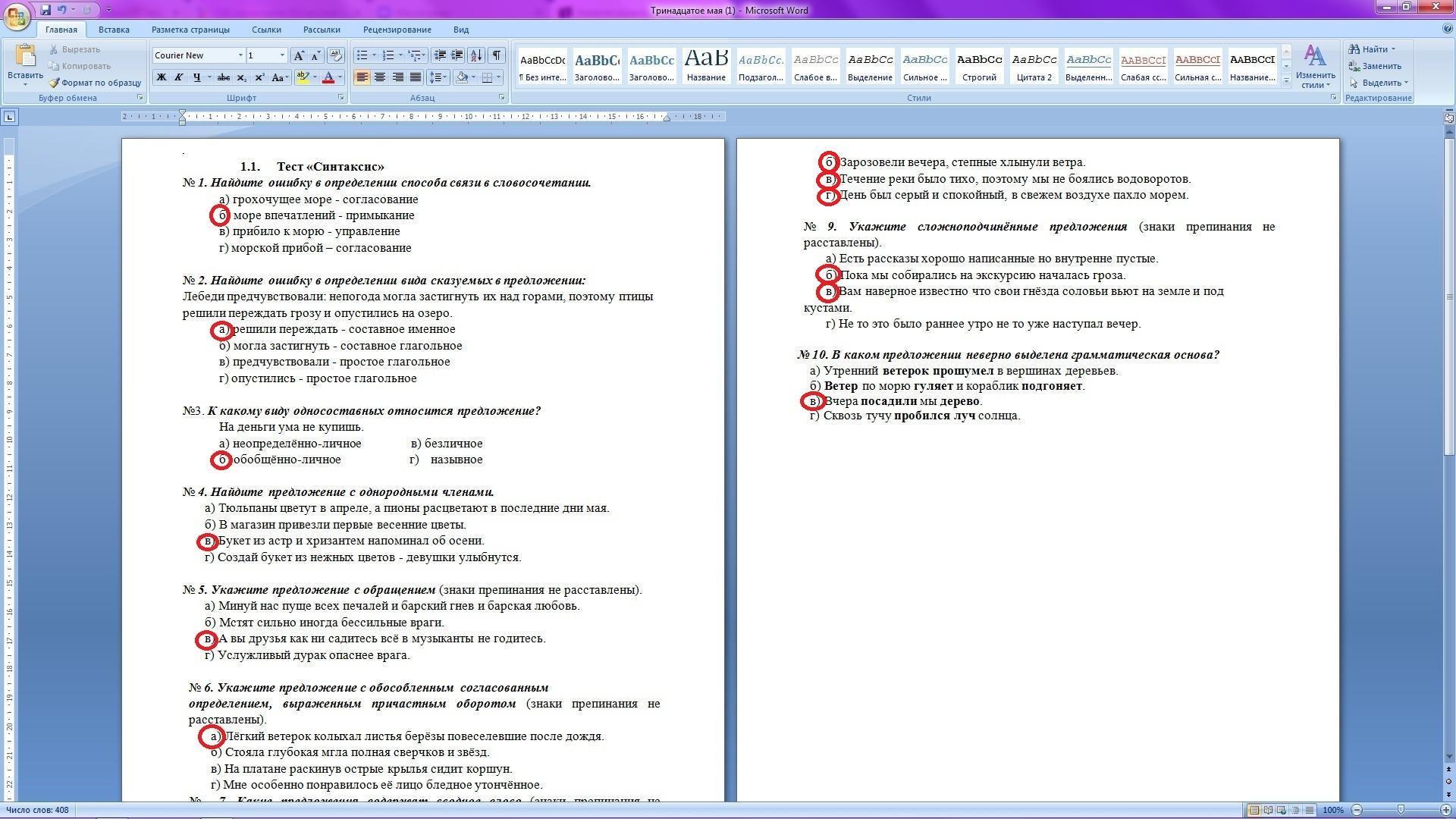Toggle bold formatting (Ж)
Screen dimensions: 1456x819
(161, 77)
